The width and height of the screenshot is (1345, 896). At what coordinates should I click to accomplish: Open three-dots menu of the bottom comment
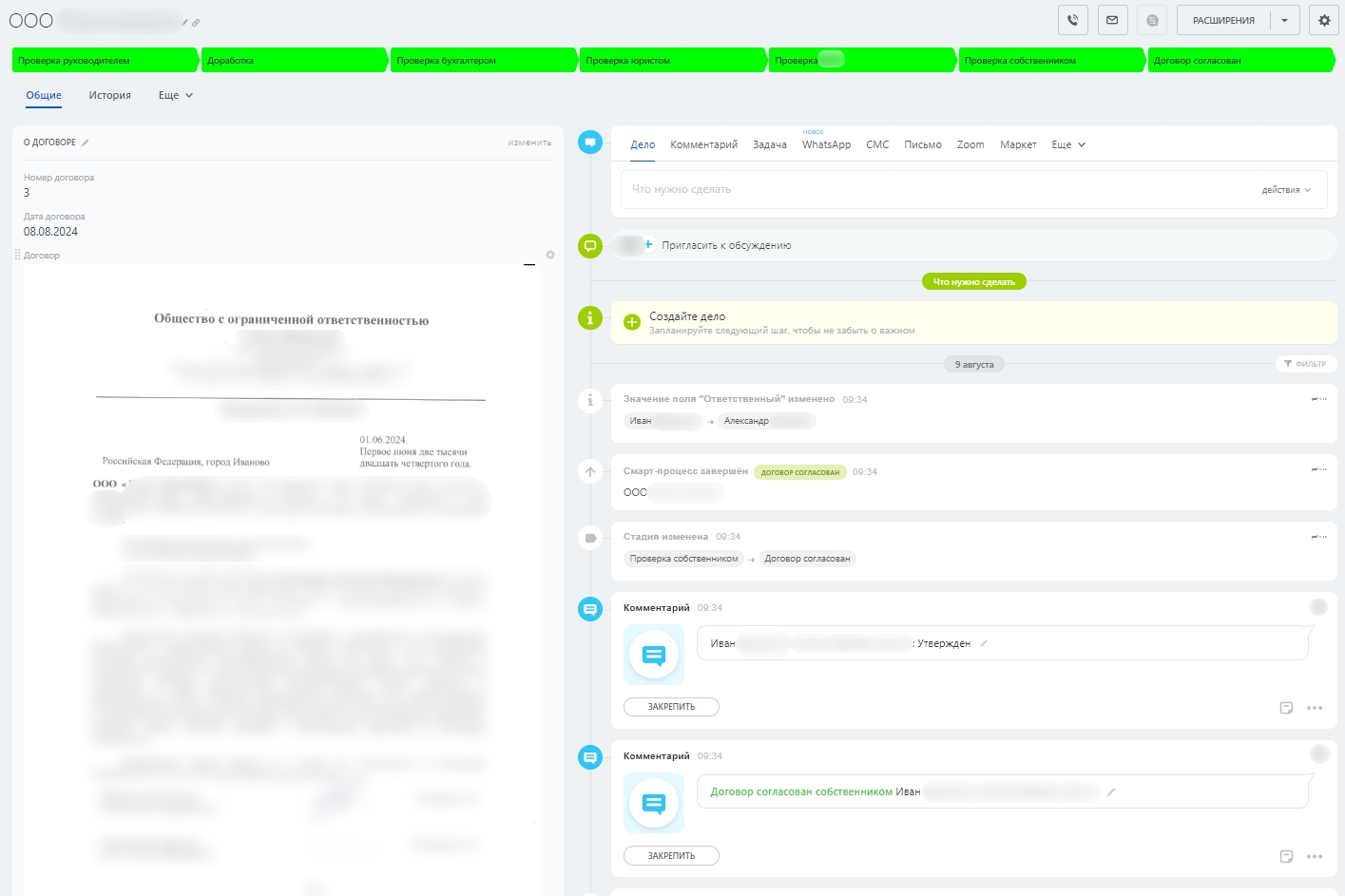1315,856
